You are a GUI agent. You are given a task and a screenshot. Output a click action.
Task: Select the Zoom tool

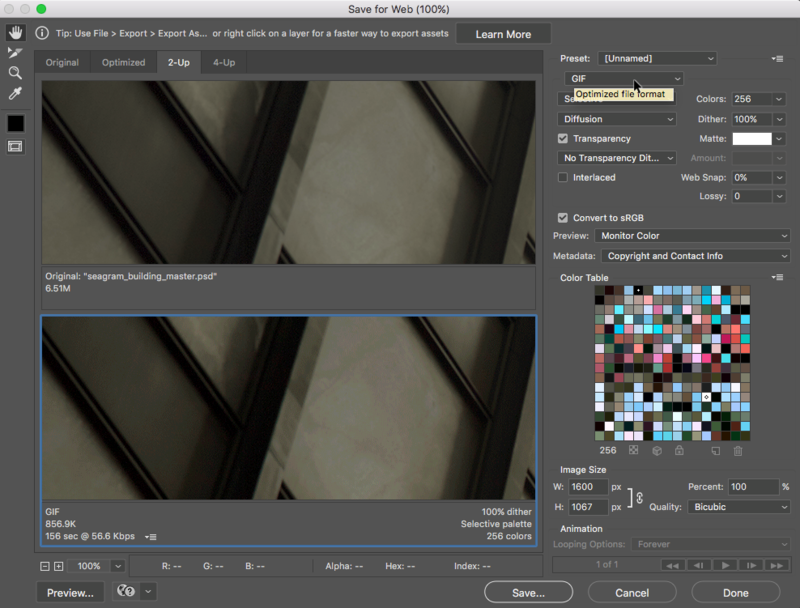(x=15, y=73)
